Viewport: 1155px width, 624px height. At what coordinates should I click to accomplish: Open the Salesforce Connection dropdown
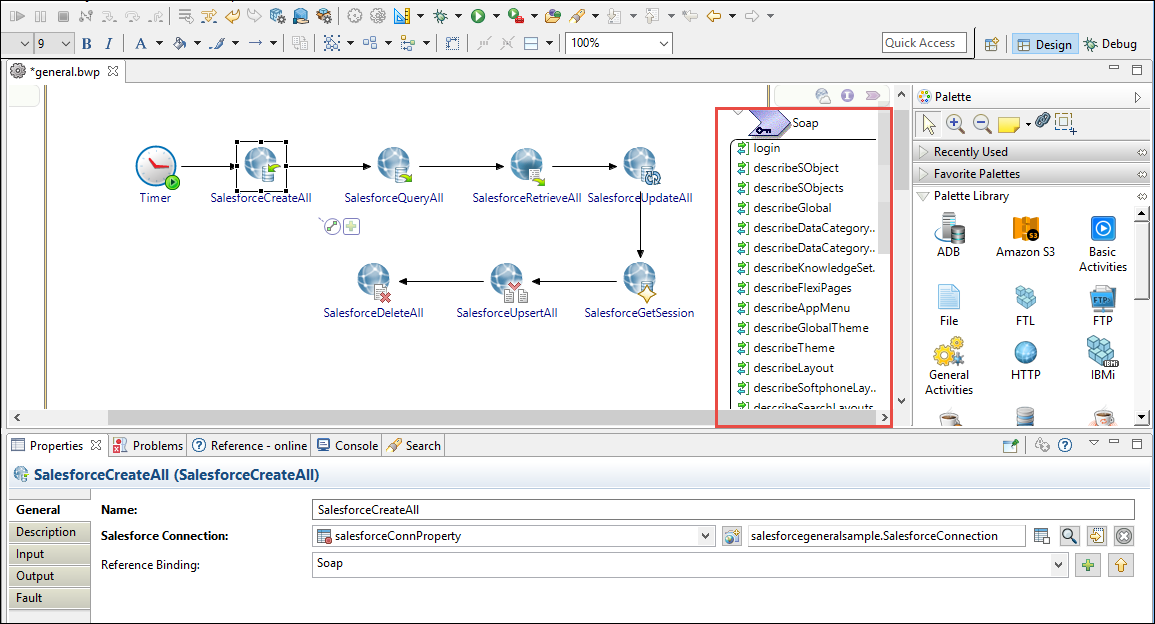coord(706,536)
